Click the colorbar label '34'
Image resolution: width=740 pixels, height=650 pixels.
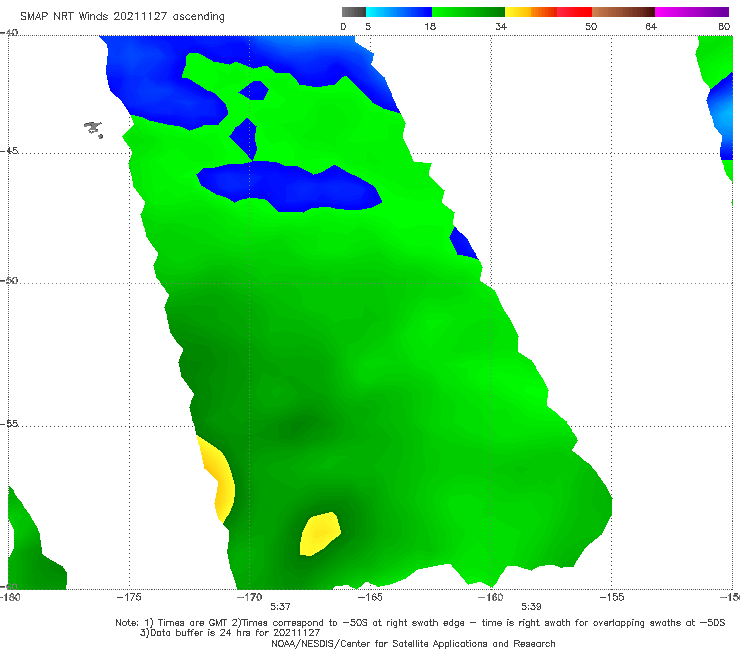click(501, 27)
